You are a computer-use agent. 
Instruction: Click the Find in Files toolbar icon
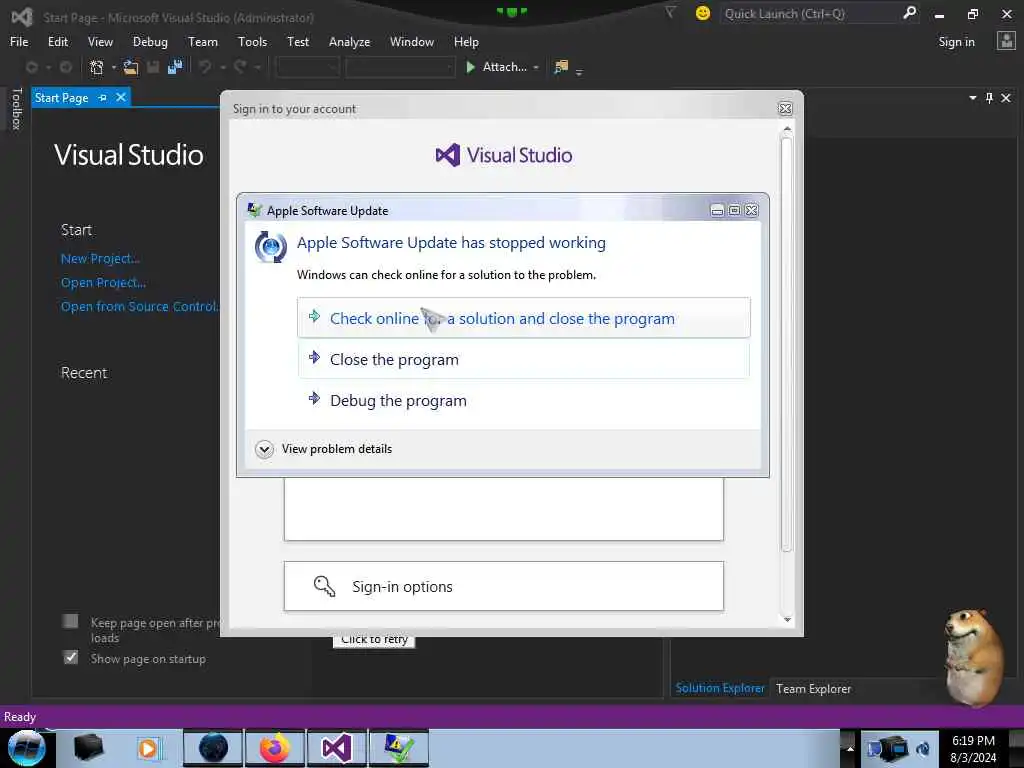[561, 67]
